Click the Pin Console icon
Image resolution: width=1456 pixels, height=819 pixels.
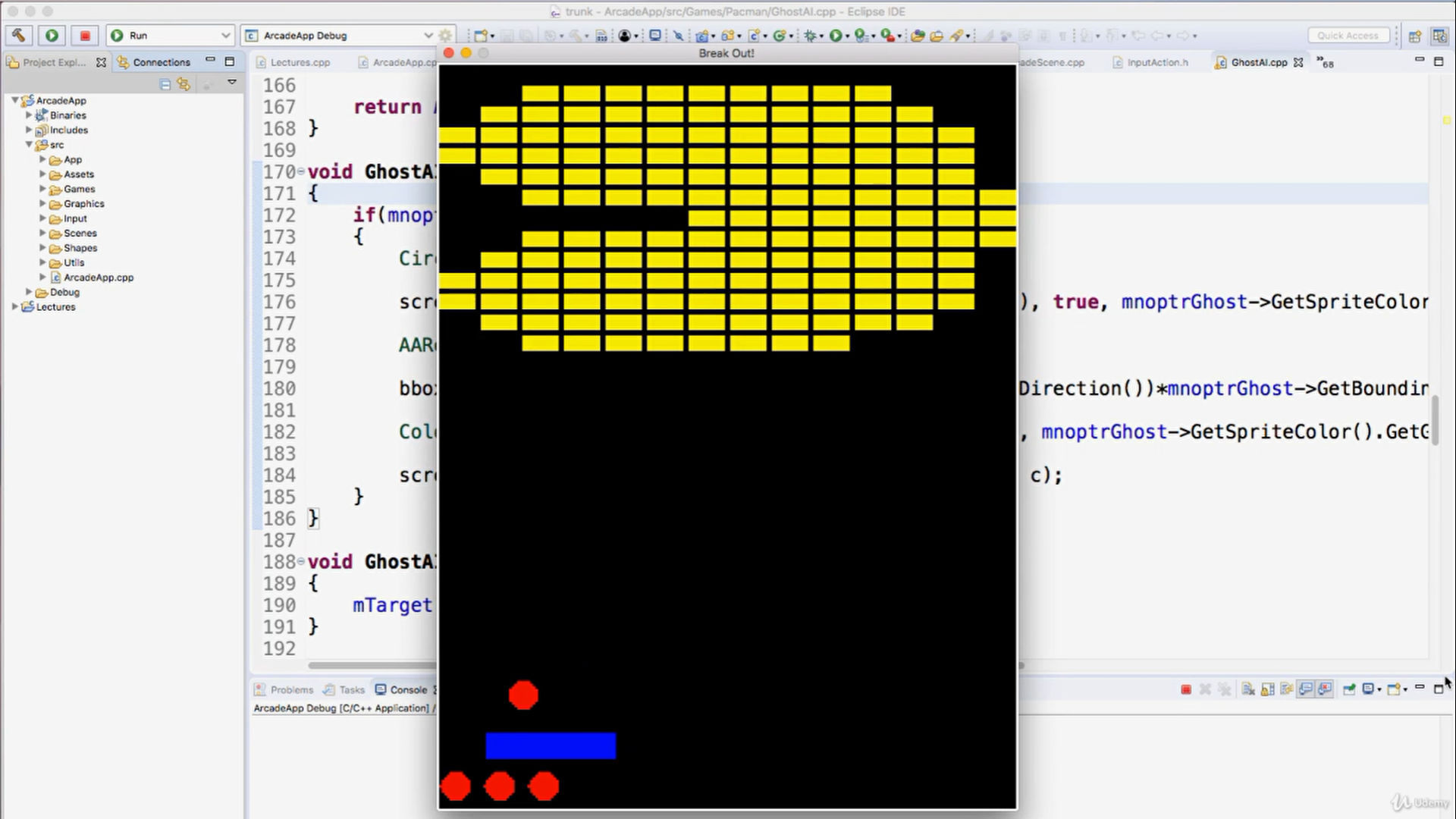(1349, 689)
